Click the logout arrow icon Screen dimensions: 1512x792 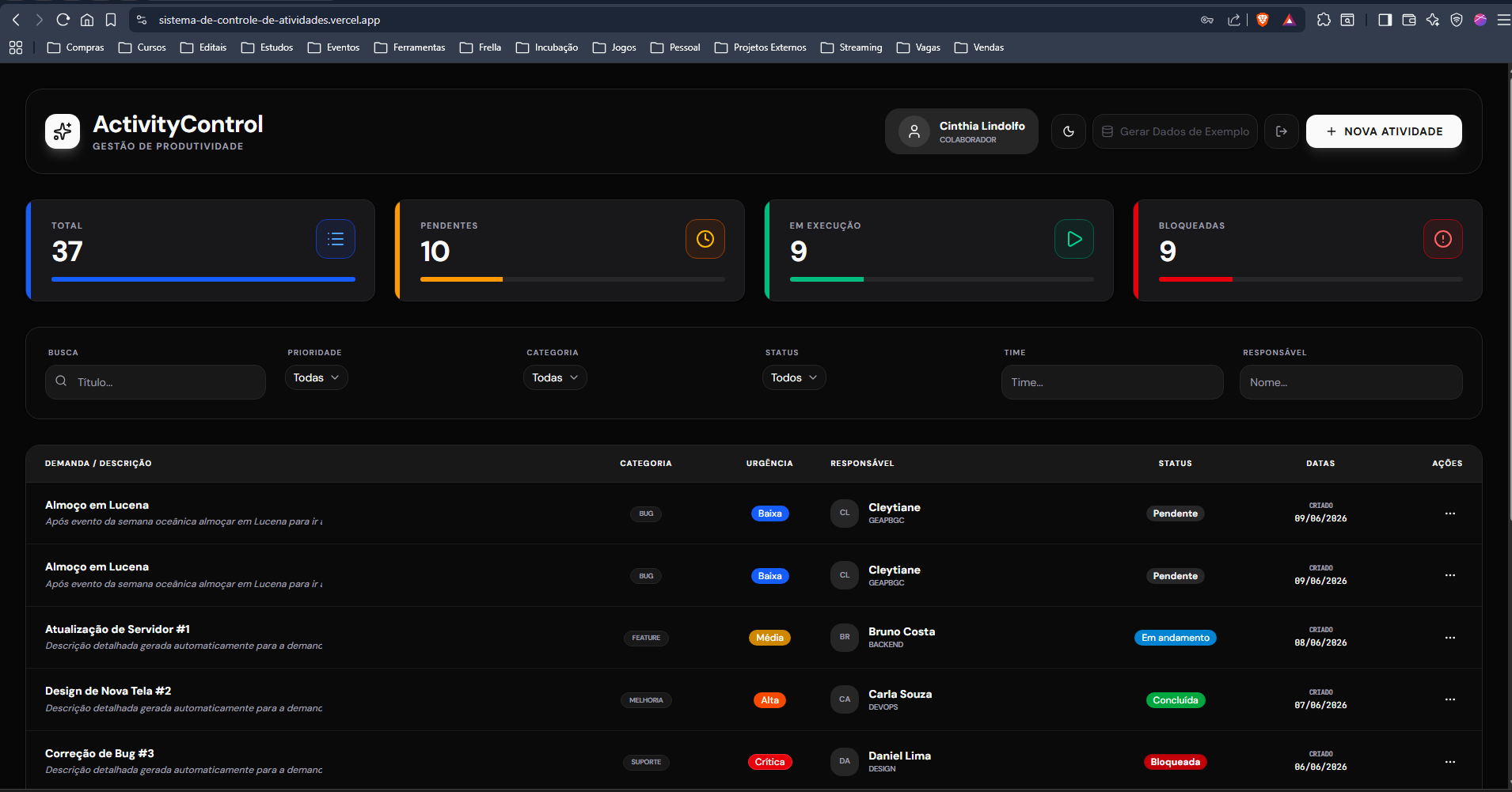coord(1282,131)
